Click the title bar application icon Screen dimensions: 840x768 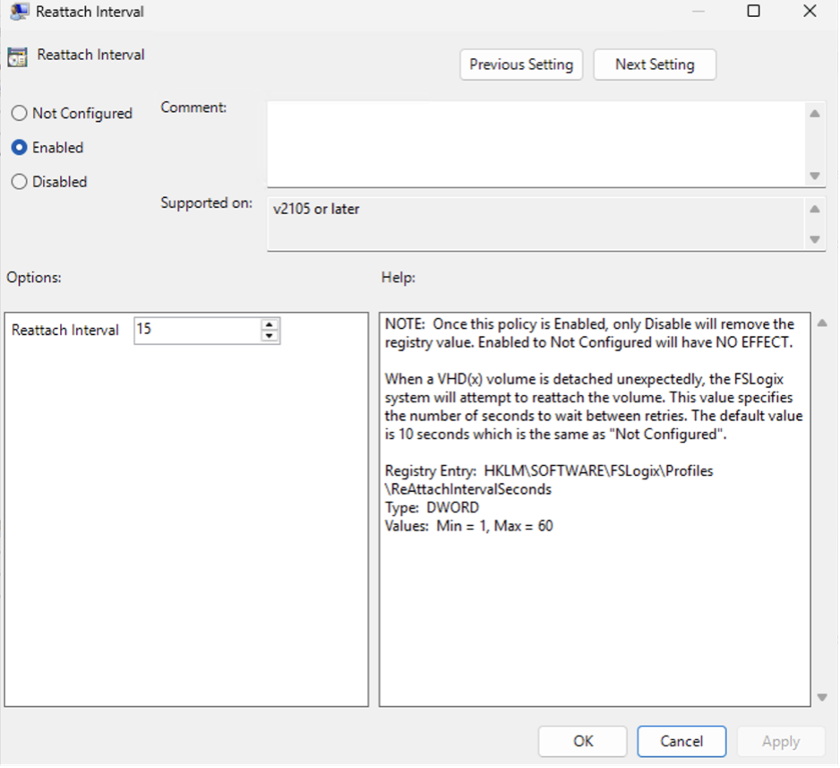[x=19, y=12]
